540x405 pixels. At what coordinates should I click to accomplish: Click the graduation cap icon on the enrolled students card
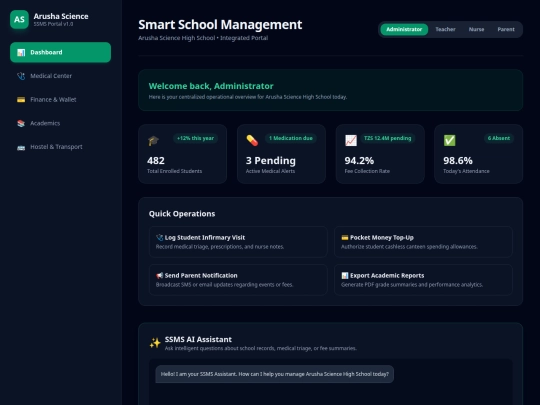[153, 141]
